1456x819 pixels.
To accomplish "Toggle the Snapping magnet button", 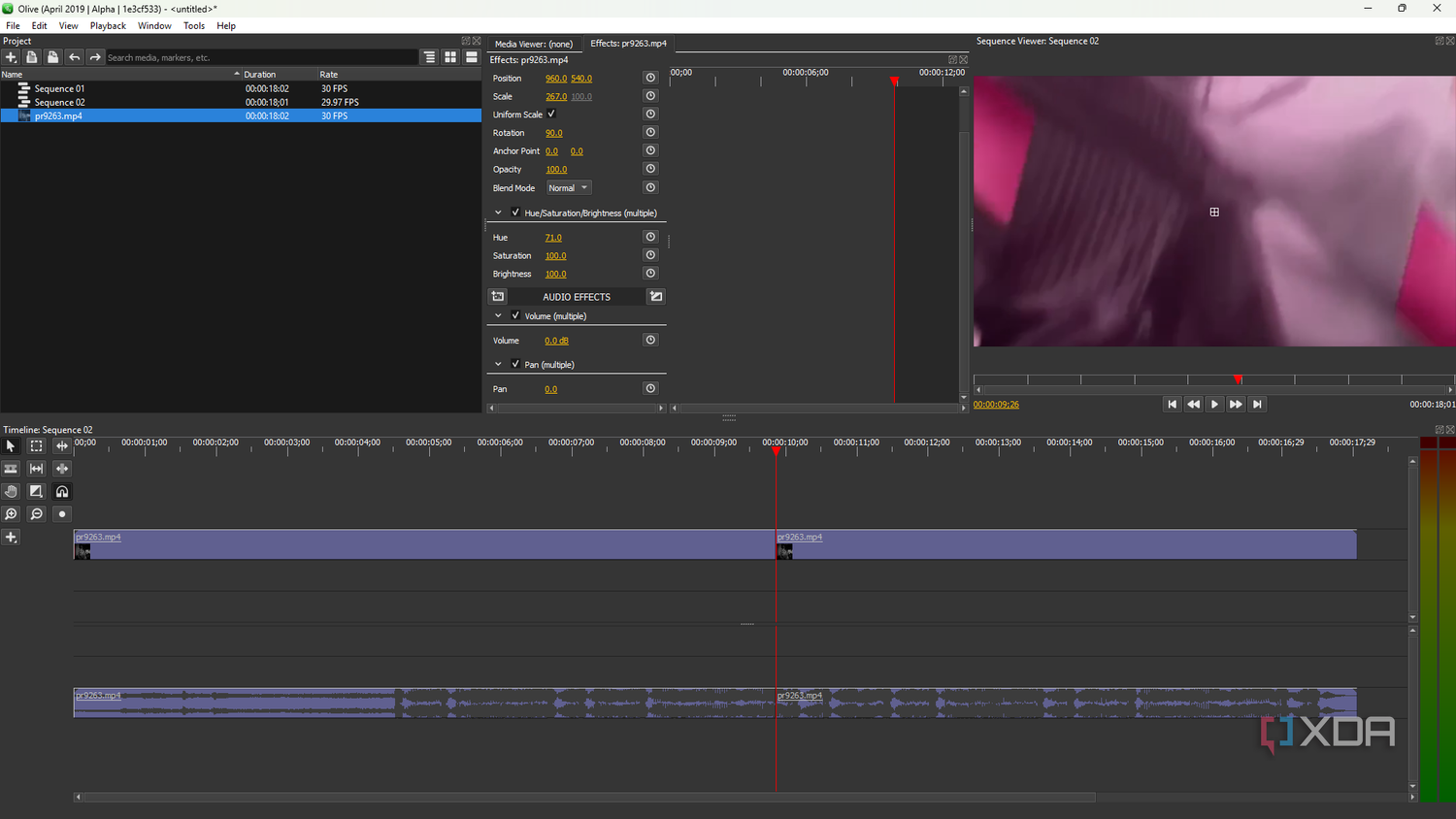I will click(62, 492).
